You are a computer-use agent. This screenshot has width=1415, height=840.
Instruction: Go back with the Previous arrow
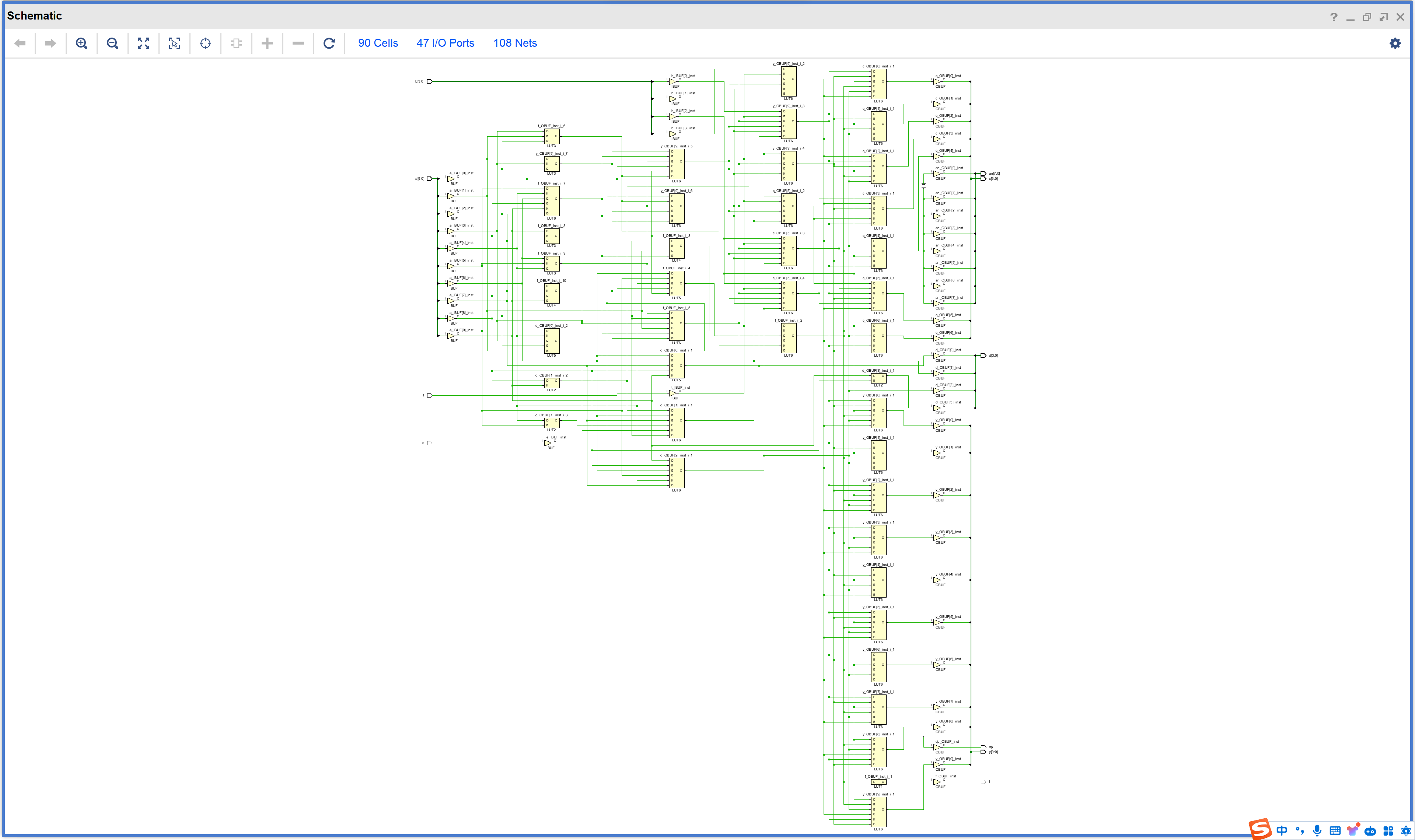[20, 43]
